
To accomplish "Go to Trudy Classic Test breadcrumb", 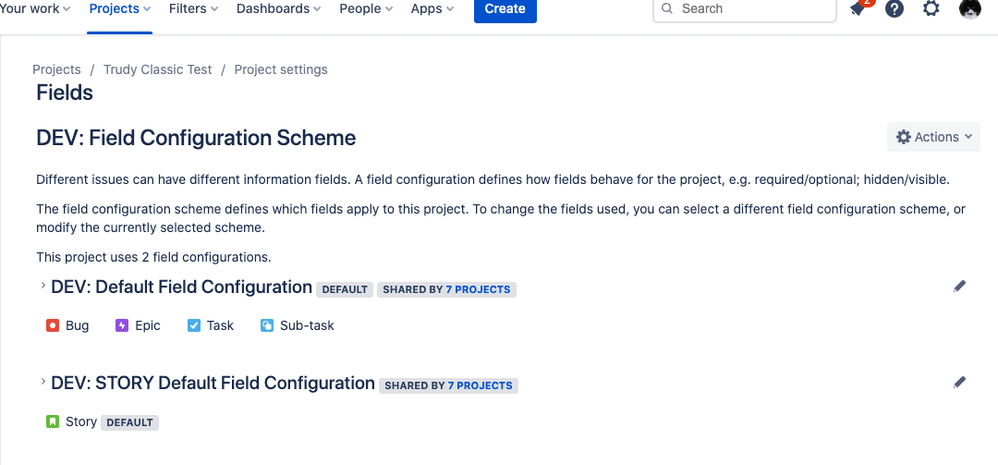I will coord(158,70).
